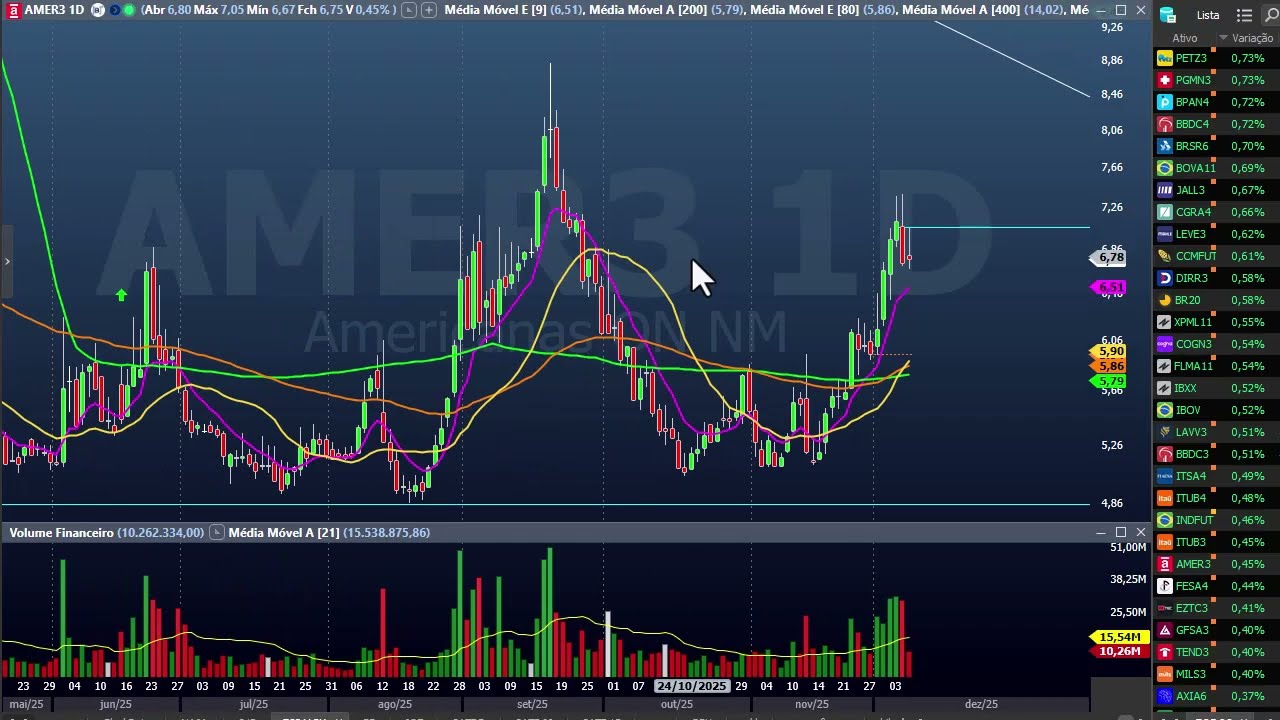Click the ITUB4 Itaú logo icon

click(x=1164, y=498)
